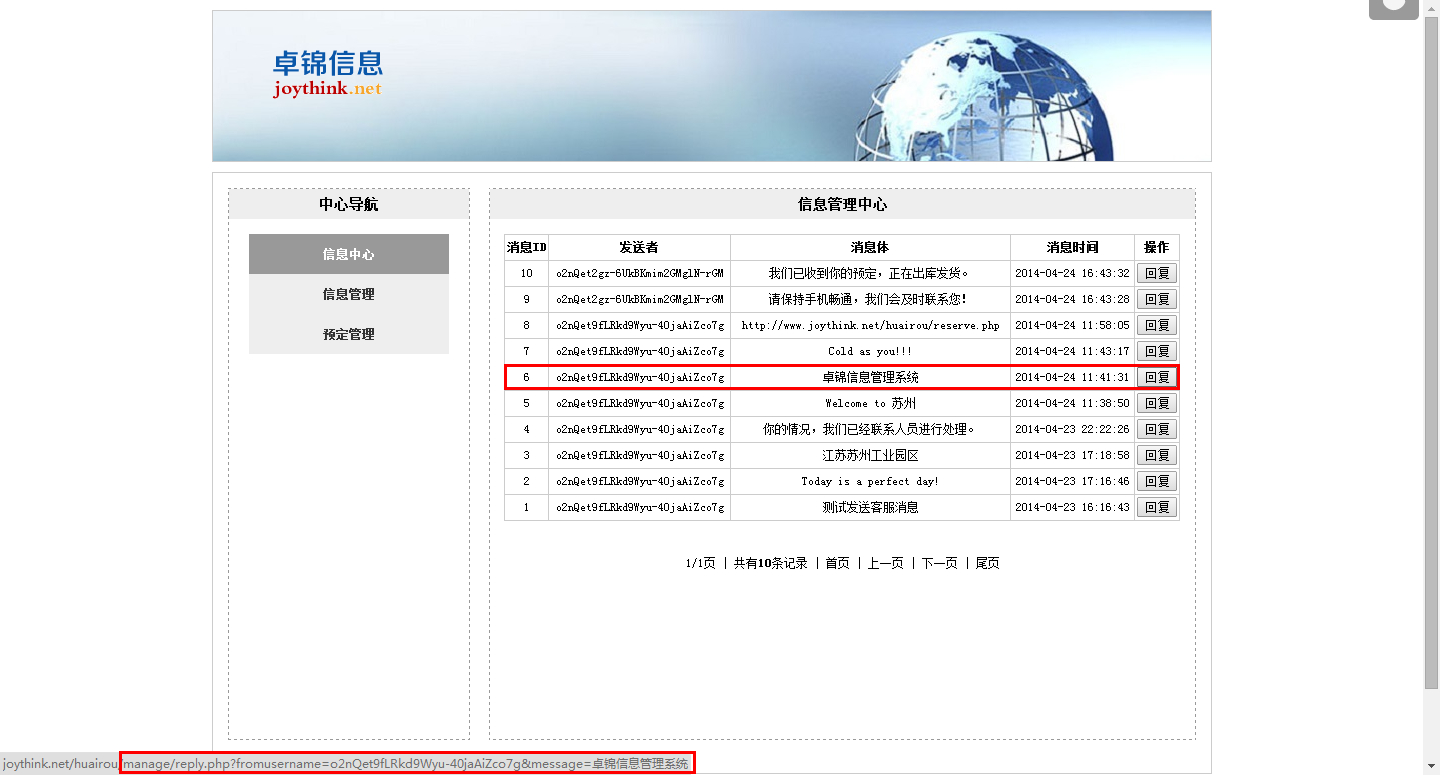
Task: Click 上一页 pagination link
Action: click(885, 563)
